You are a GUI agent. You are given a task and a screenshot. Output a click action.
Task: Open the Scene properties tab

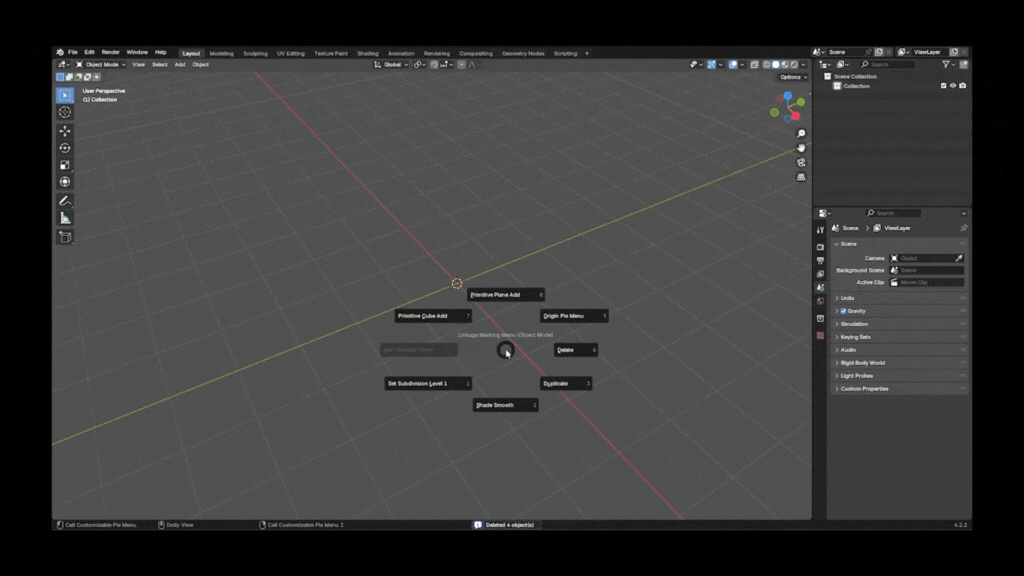pyautogui.click(x=820, y=287)
